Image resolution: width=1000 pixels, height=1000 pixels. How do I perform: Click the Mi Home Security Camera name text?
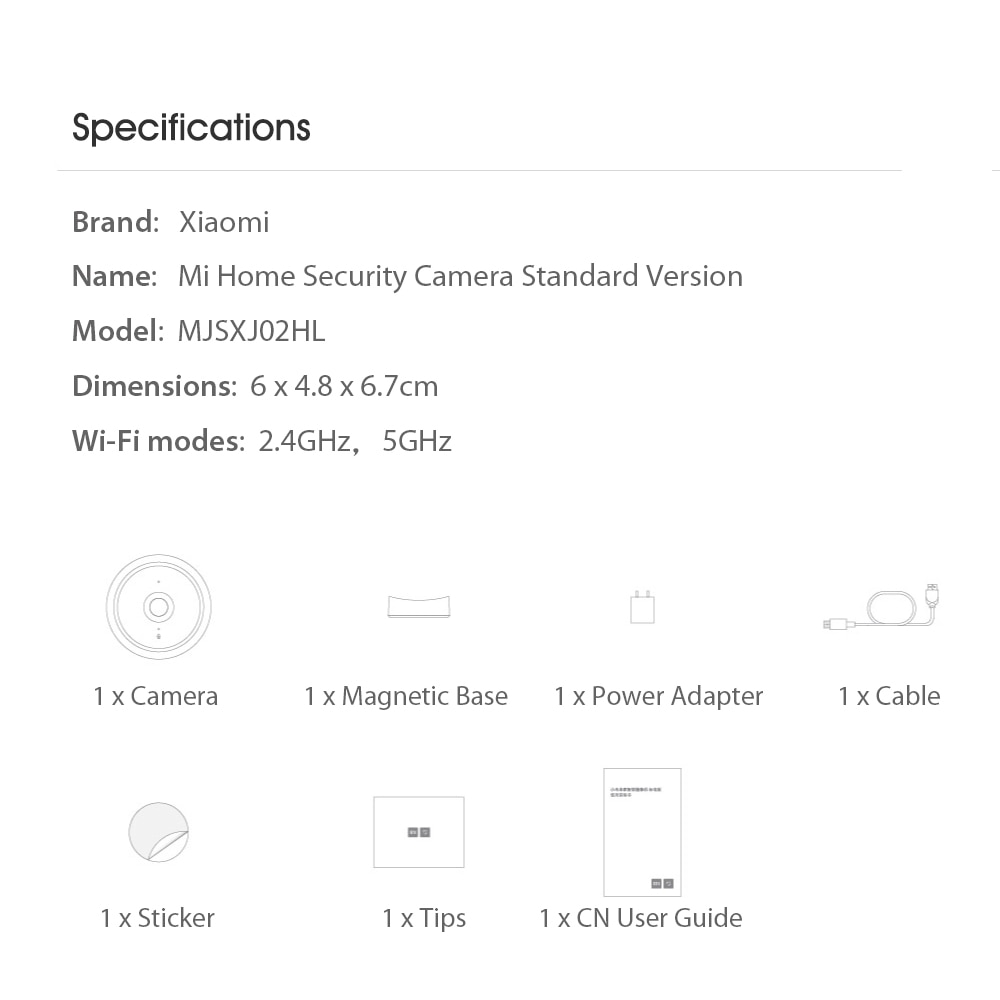460,277
